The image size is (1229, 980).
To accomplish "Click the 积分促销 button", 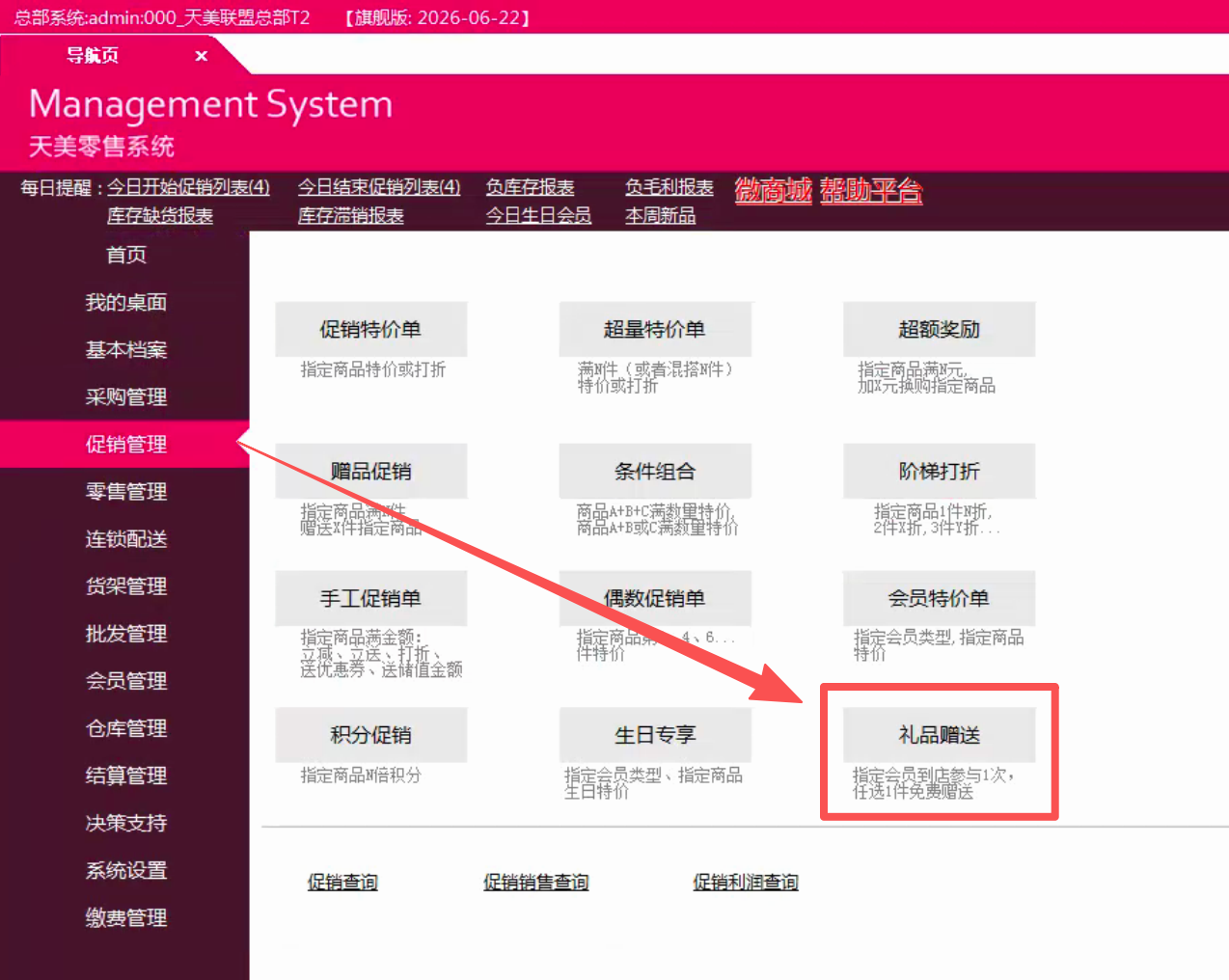I will pos(371,735).
